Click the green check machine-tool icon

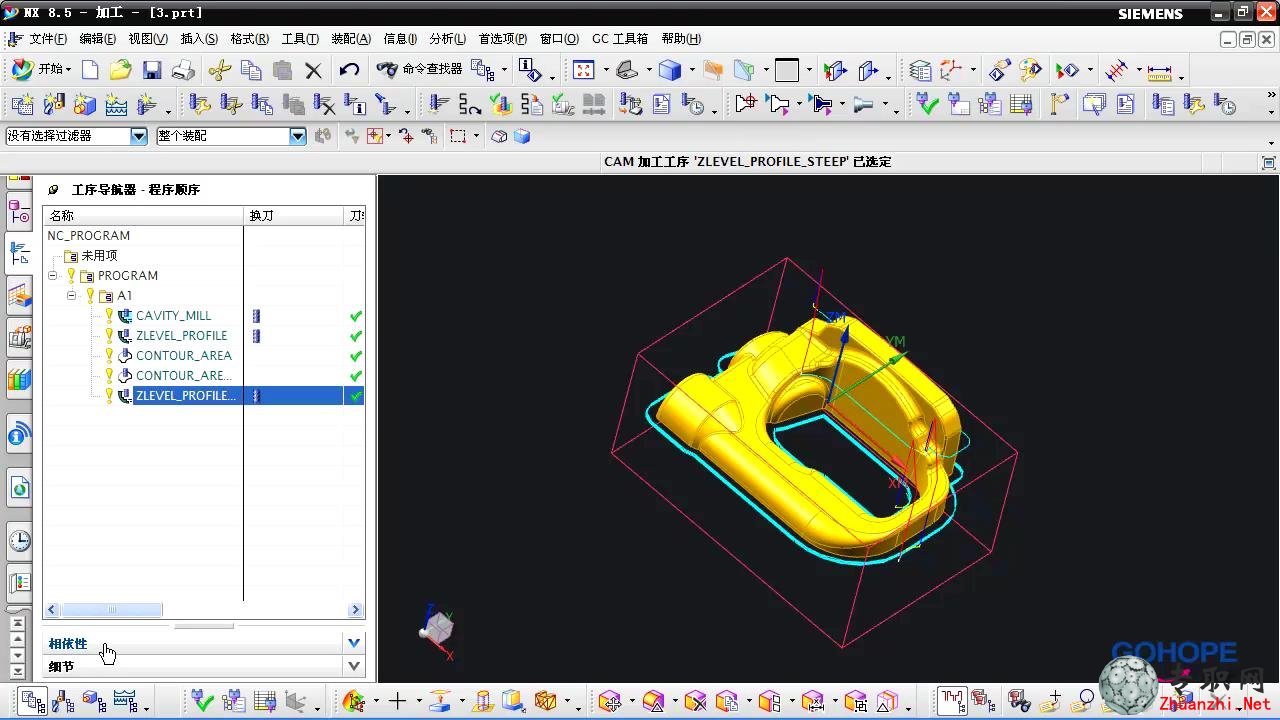pyautogui.click(x=927, y=104)
